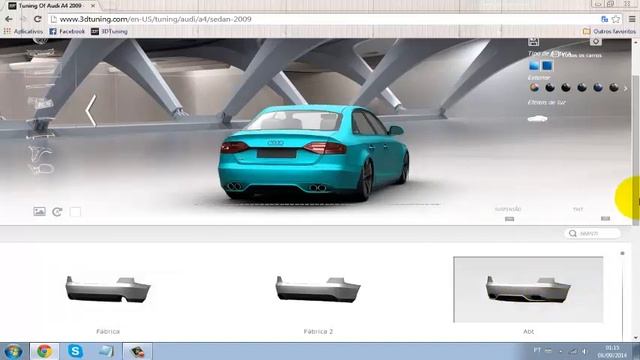The height and width of the screenshot is (360, 640).
Task: Adjust the Tint slider handle
Action: coord(605,218)
